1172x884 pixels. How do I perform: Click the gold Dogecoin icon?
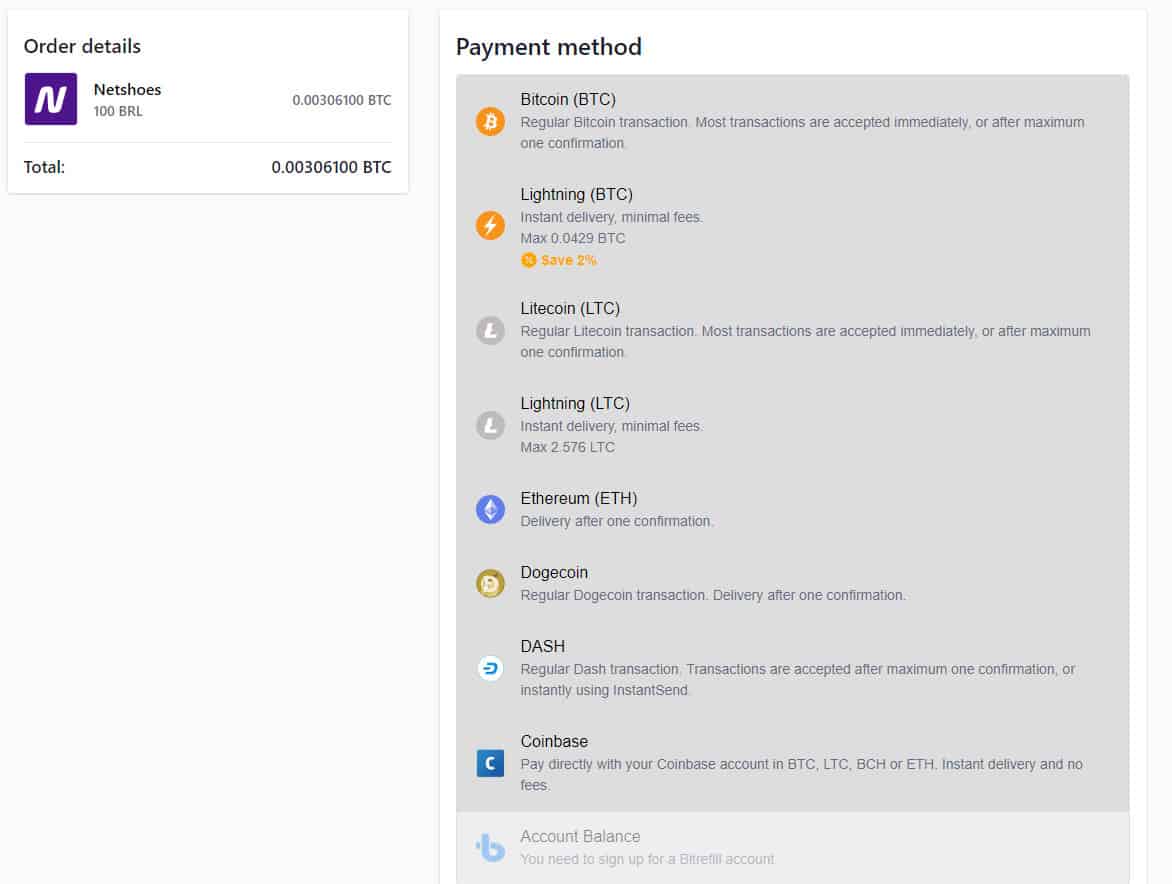coord(490,584)
